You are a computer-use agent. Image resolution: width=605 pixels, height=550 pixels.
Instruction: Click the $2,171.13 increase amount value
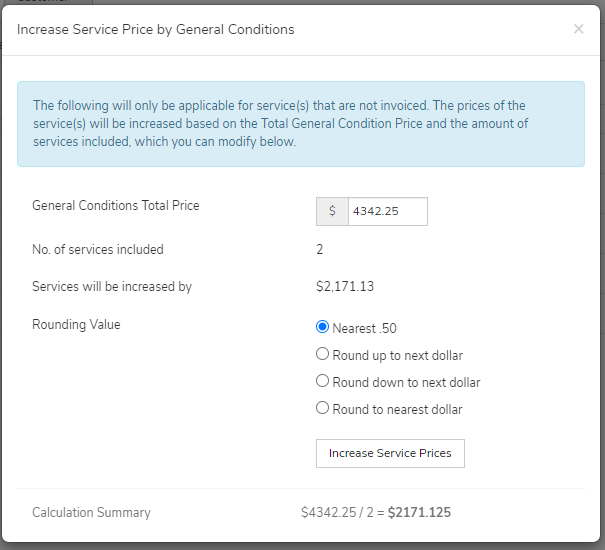345,286
